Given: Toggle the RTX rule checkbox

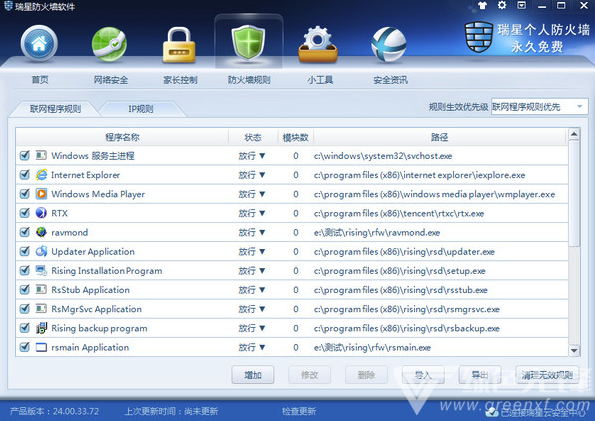Looking at the screenshot, I should pyautogui.click(x=25, y=213).
